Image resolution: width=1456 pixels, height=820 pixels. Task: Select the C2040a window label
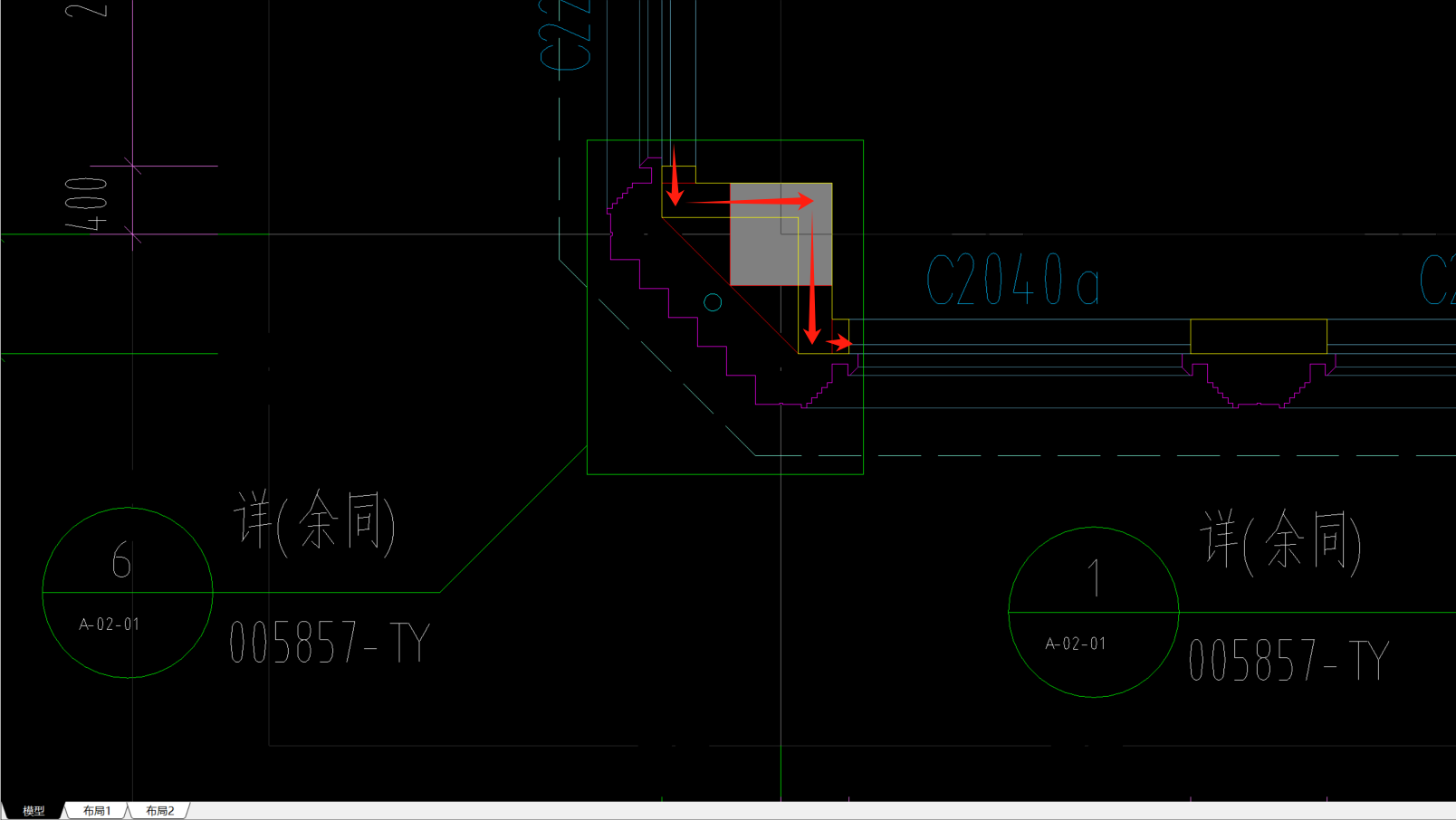point(1013,280)
